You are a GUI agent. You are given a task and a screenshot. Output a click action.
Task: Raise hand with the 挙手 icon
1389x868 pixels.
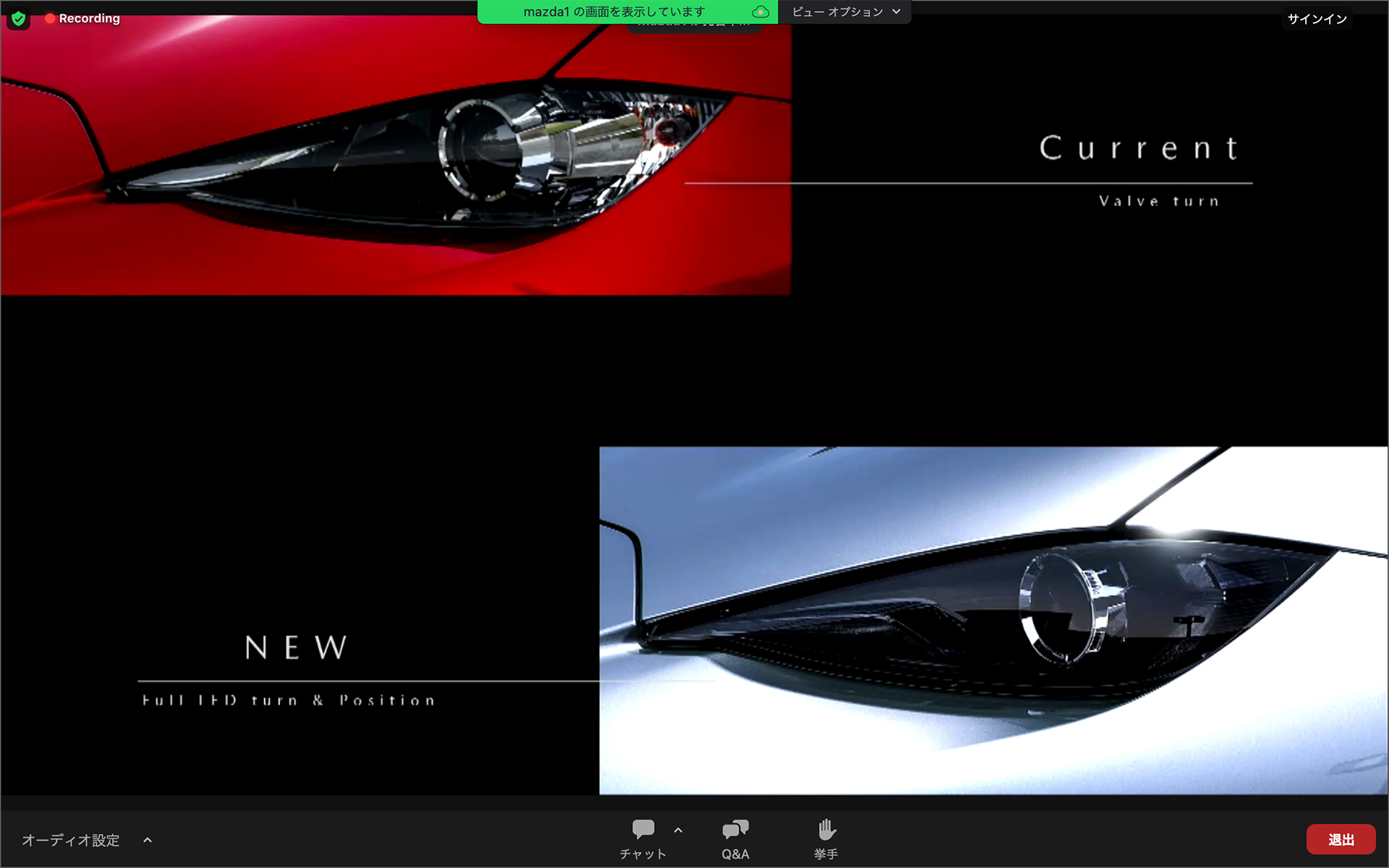coord(826,839)
